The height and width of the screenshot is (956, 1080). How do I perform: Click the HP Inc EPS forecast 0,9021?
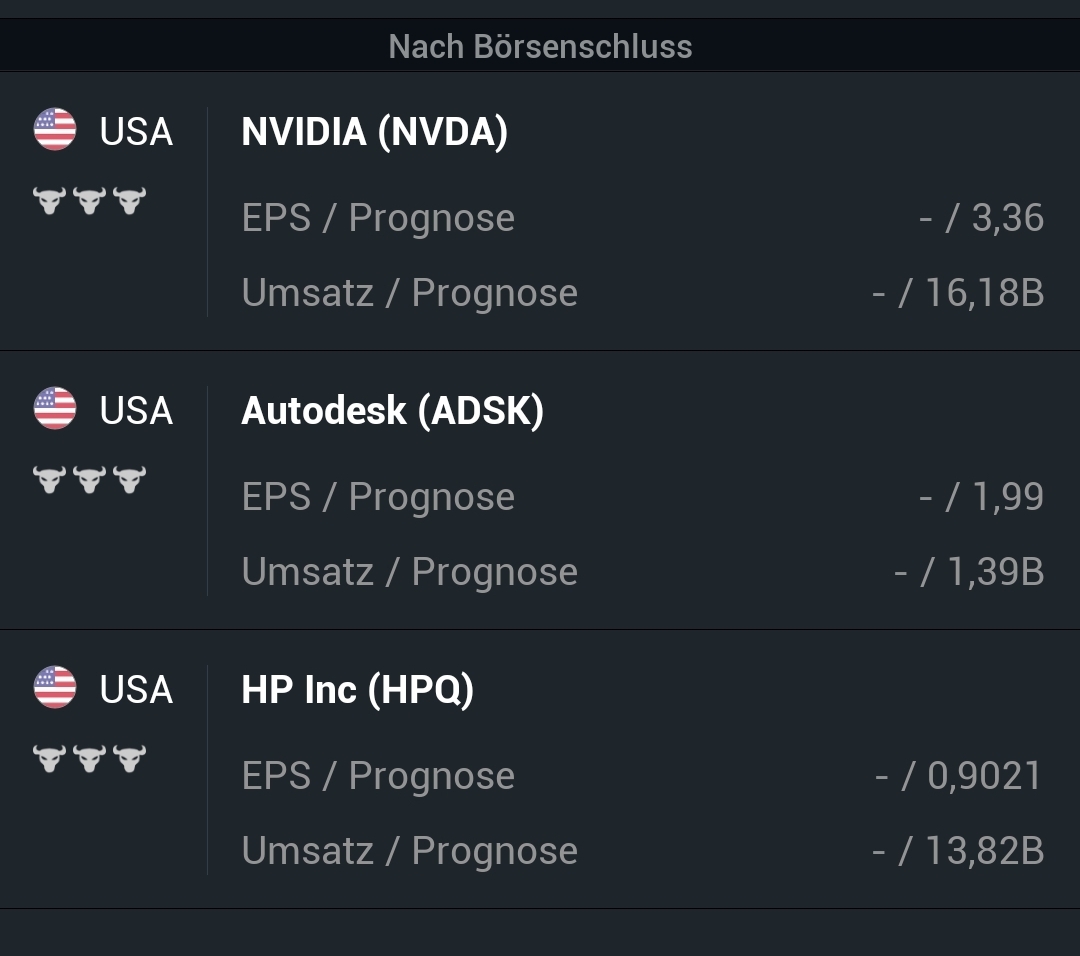coord(984,776)
